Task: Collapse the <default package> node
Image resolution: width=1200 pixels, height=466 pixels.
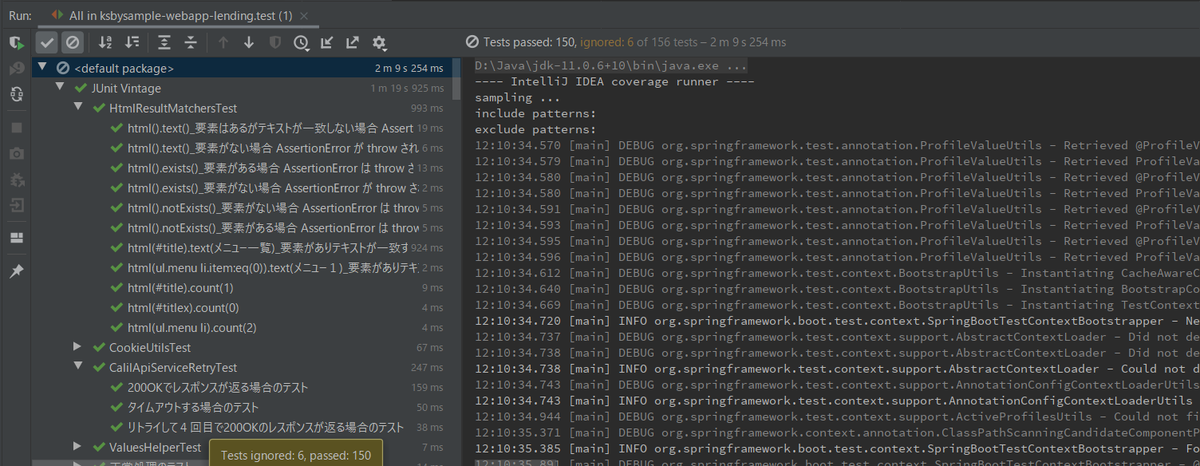Action: pos(42,68)
